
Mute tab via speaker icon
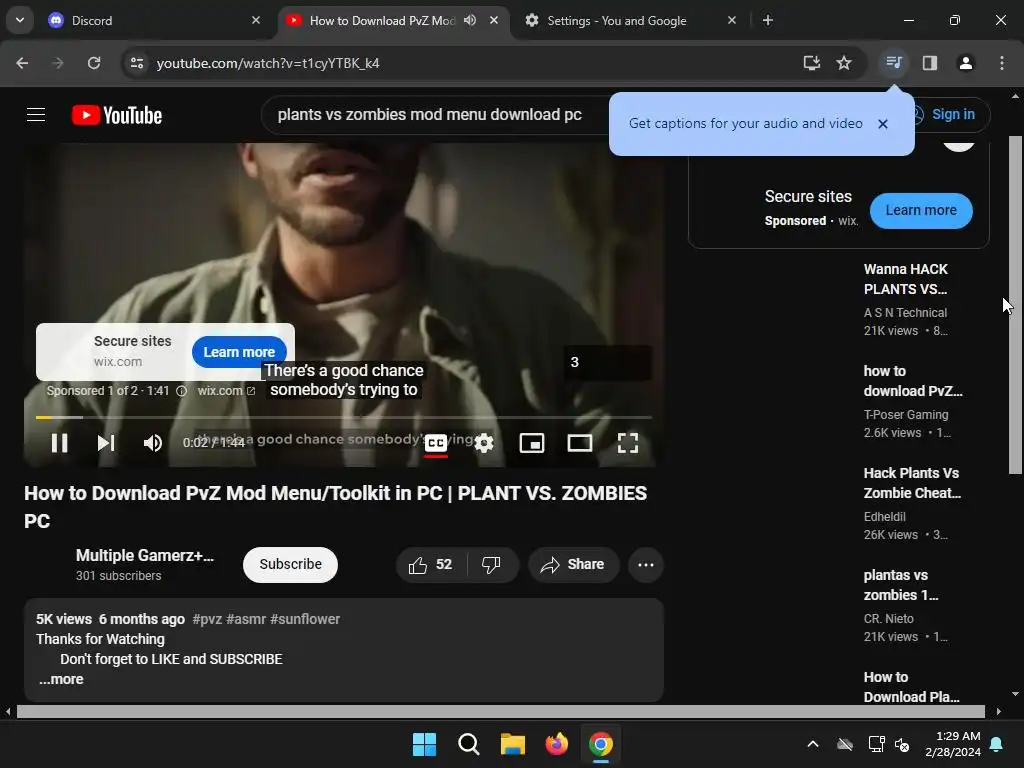point(470,20)
